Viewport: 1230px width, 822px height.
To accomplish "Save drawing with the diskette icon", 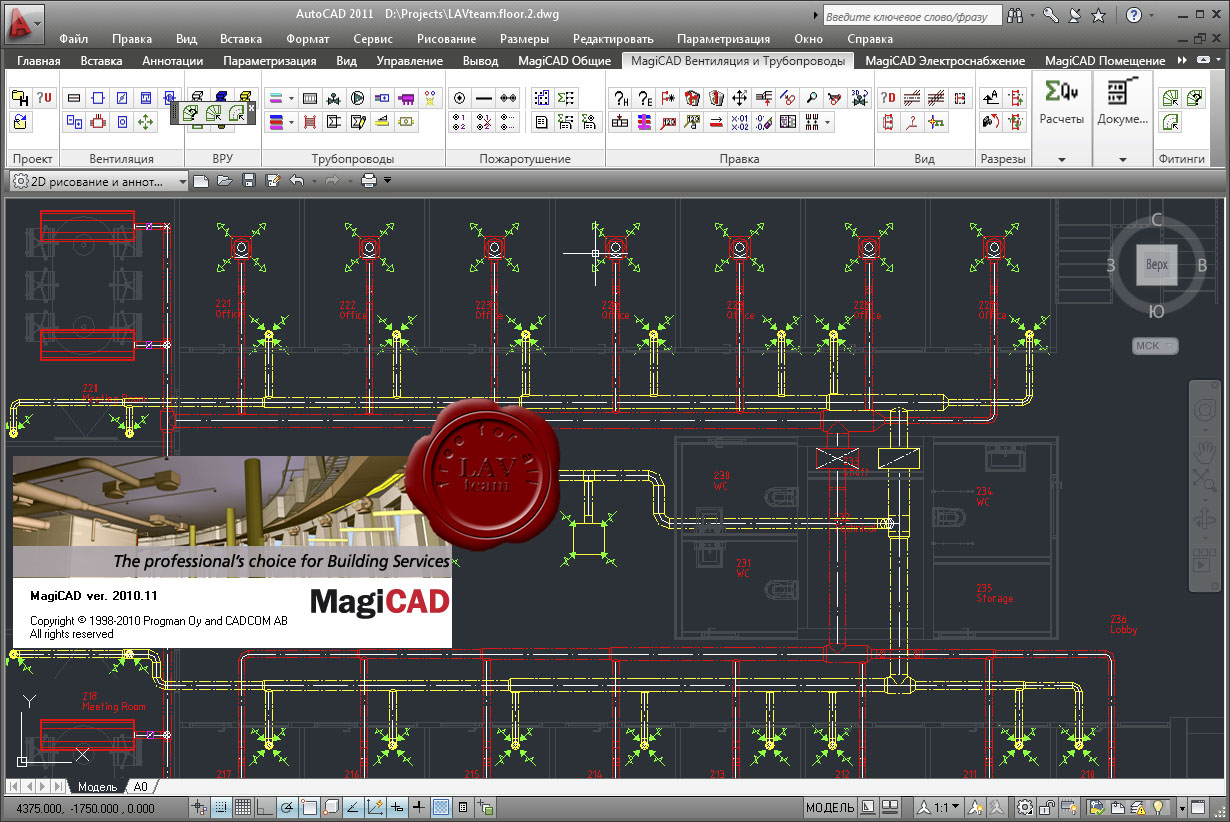I will click(248, 181).
